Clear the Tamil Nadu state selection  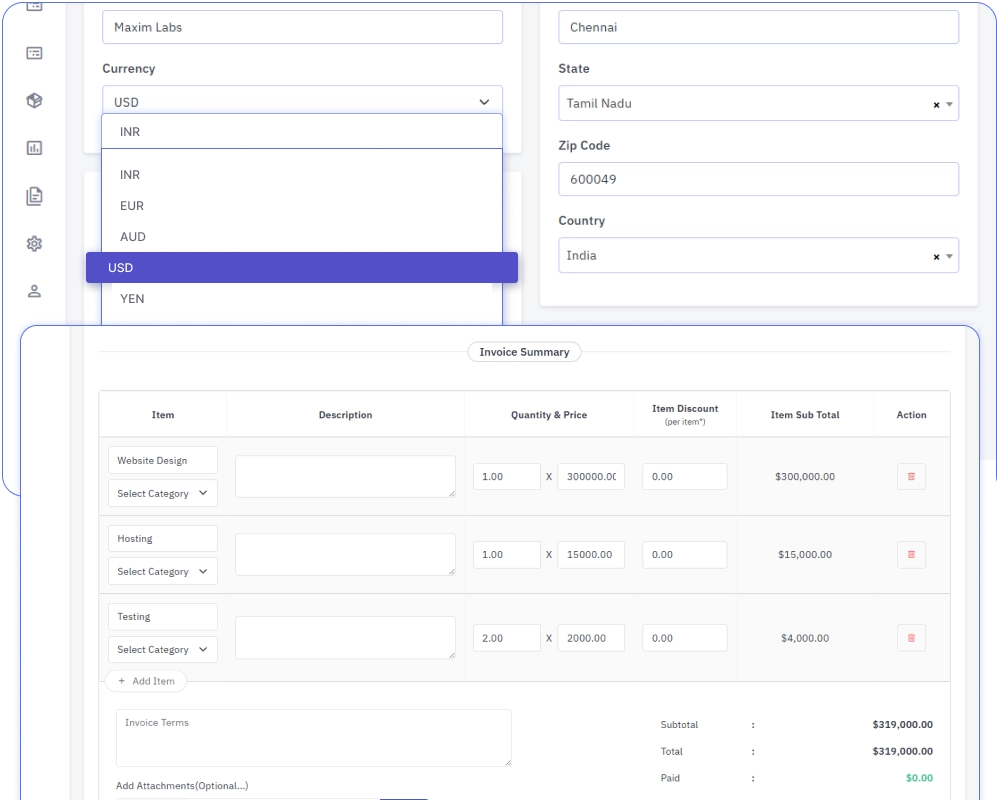tap(936, 105)
